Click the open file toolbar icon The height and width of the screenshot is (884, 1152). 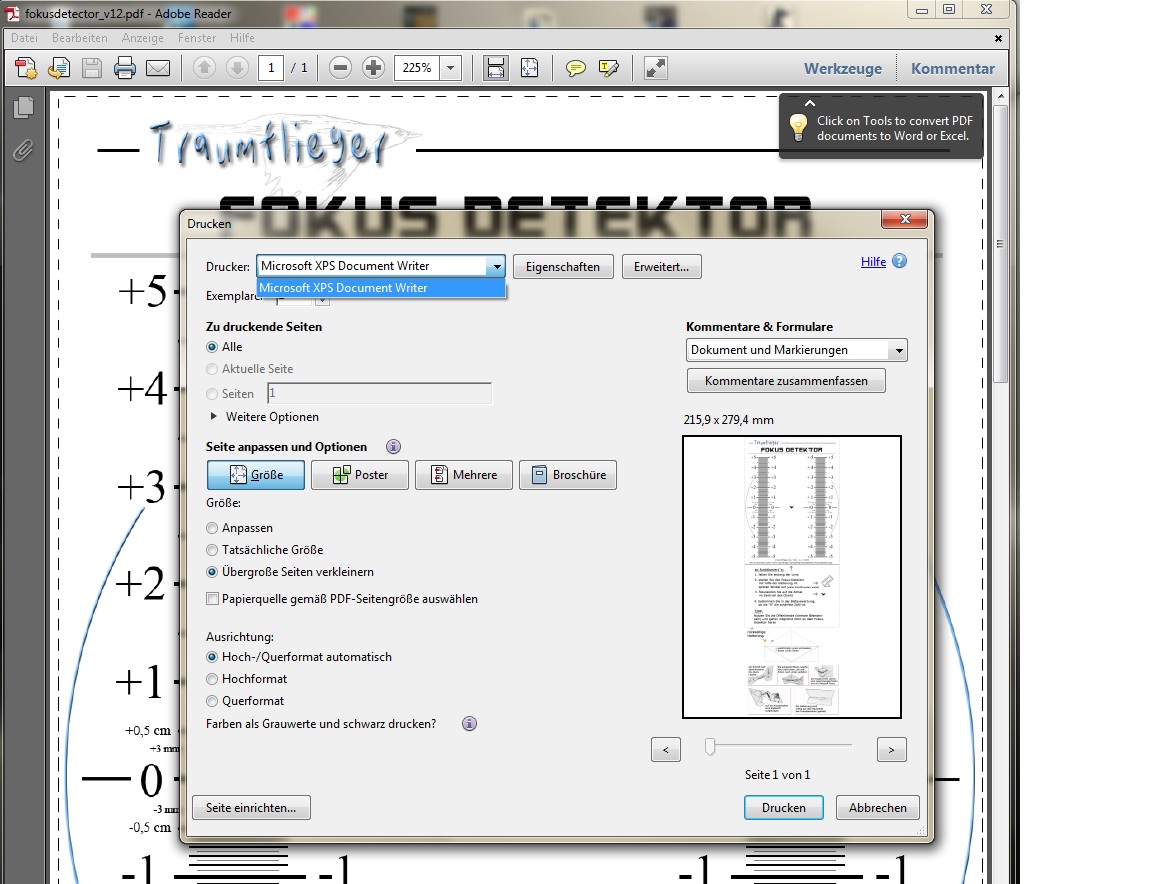coord(59,68)
